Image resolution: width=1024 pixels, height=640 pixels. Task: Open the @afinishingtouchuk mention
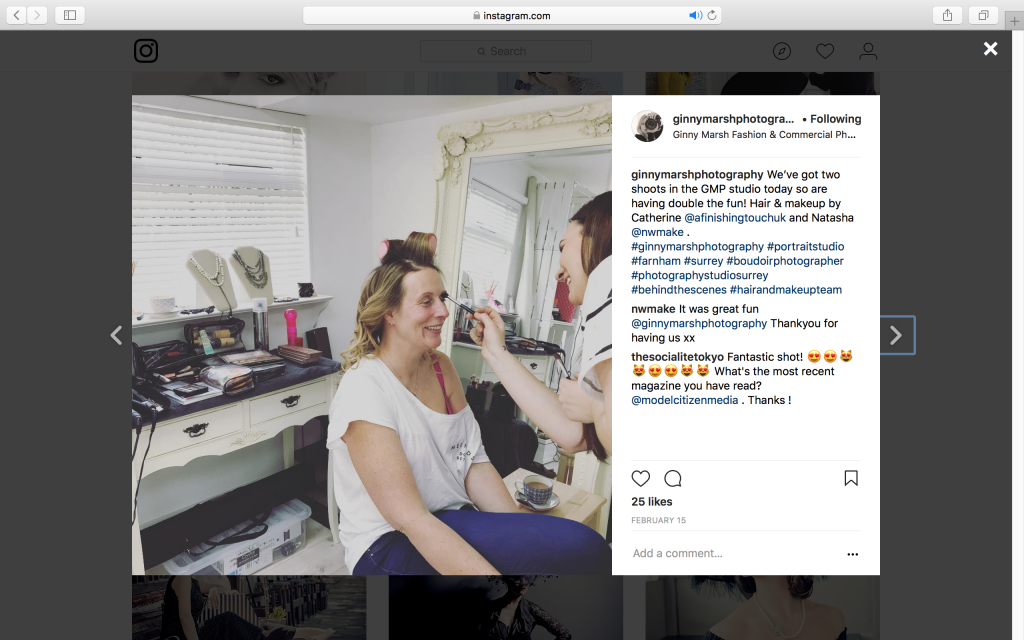tap(735, 217)
